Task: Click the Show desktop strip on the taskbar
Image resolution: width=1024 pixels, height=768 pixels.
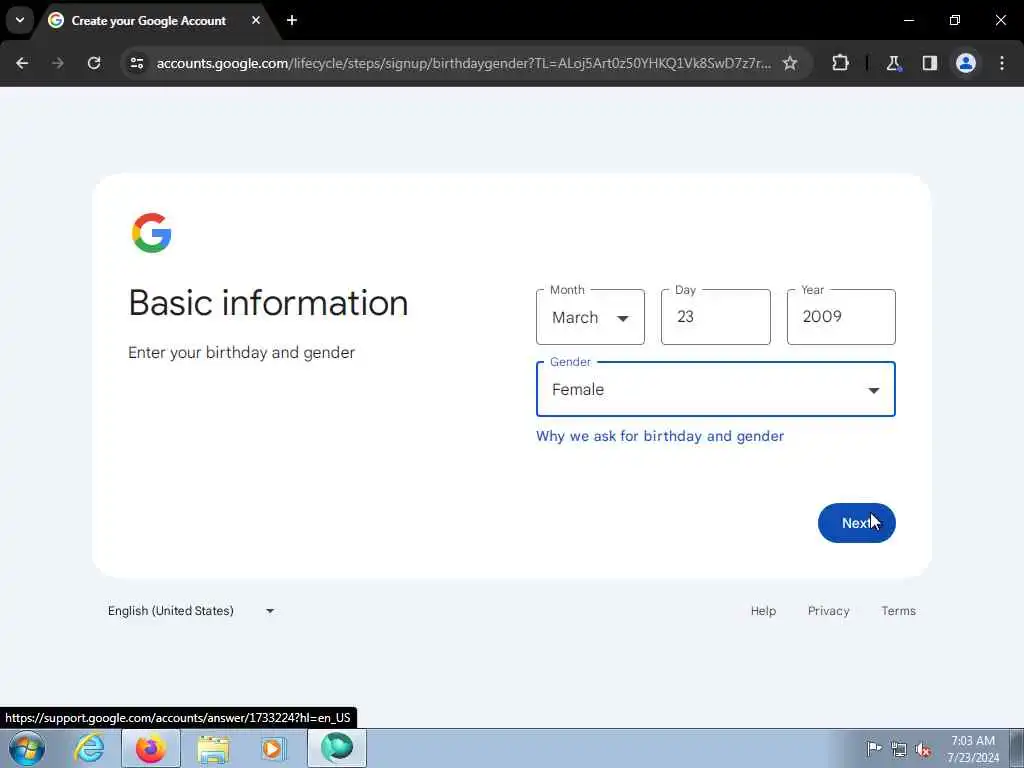Action: coord(1017,748)
